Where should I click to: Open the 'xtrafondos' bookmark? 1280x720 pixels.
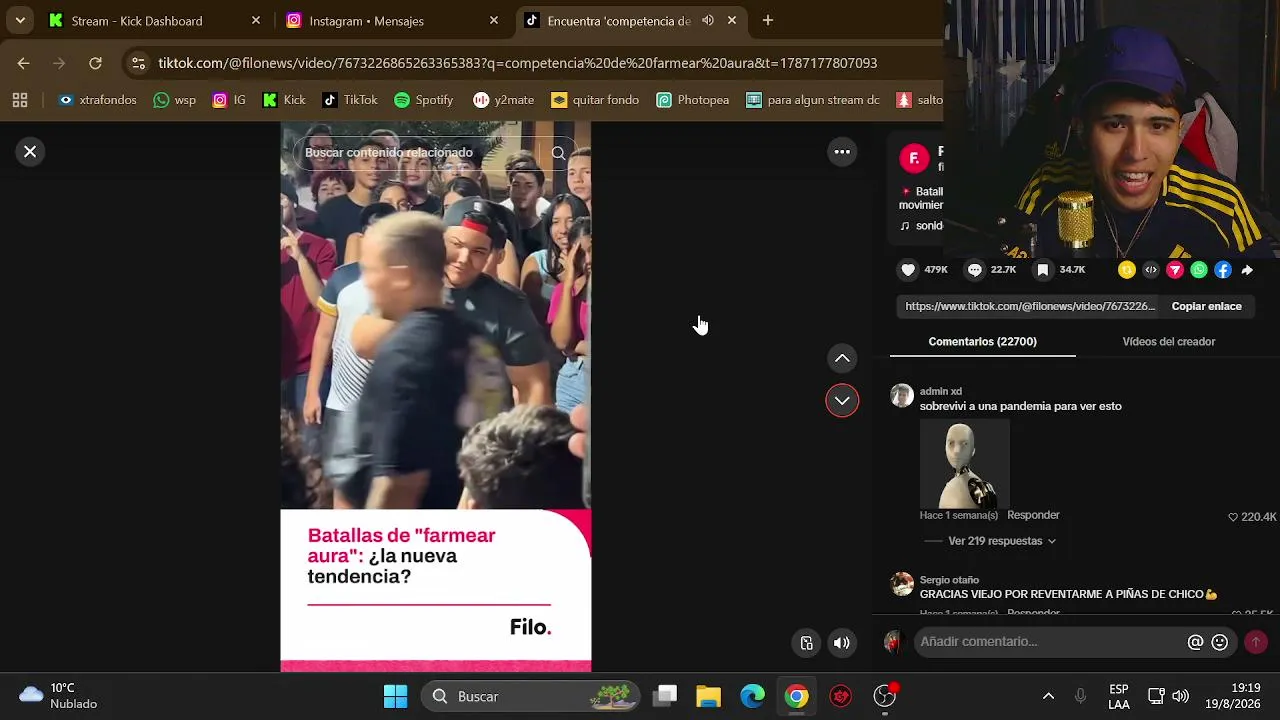(x=97, y=100)
